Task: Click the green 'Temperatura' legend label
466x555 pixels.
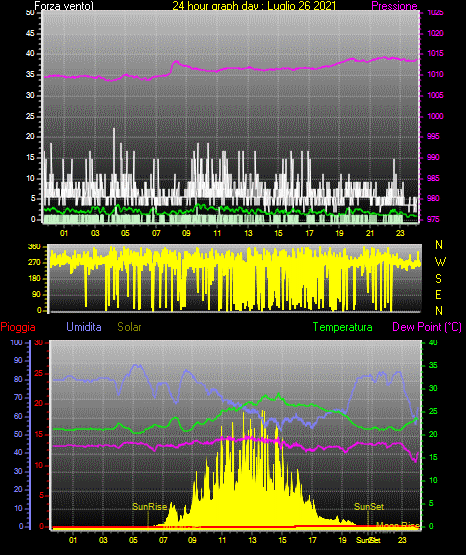Action: click(x=343, y=327)
